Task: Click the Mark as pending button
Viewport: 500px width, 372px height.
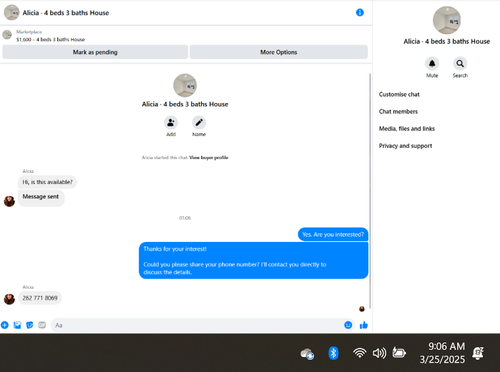Action: [x=95, y=52]
